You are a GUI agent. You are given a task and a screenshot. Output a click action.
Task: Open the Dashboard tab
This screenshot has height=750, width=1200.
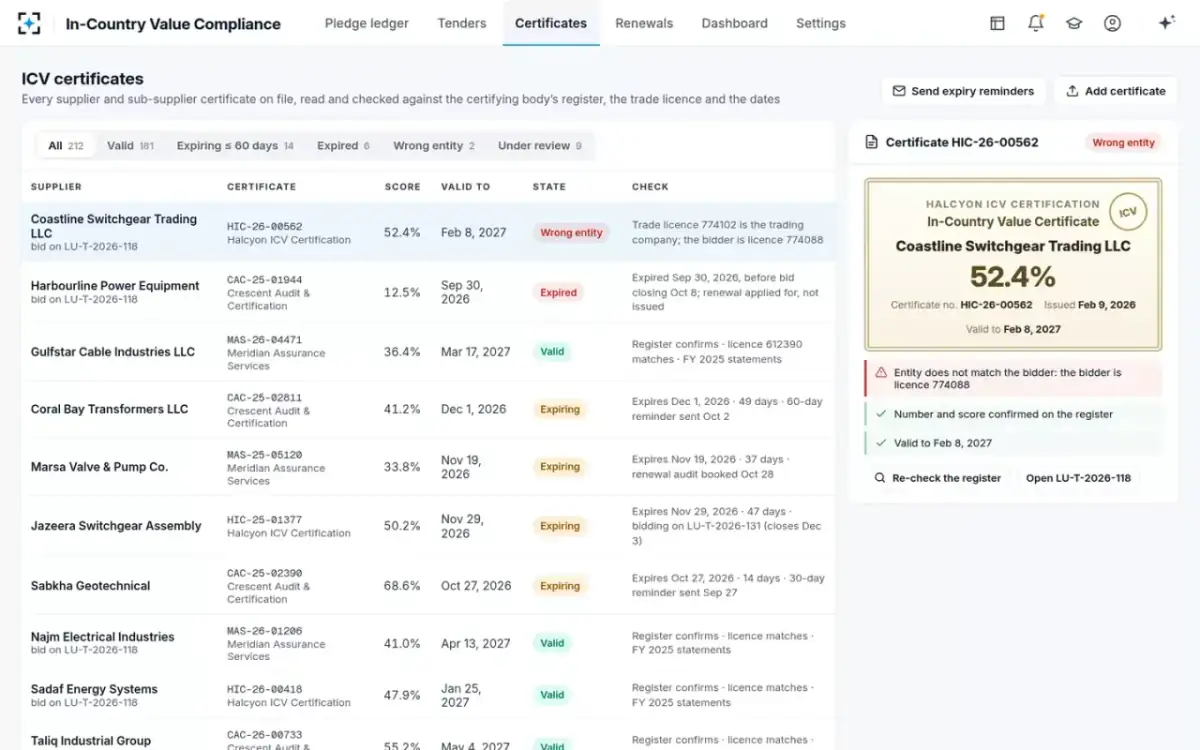click(735, 23)
